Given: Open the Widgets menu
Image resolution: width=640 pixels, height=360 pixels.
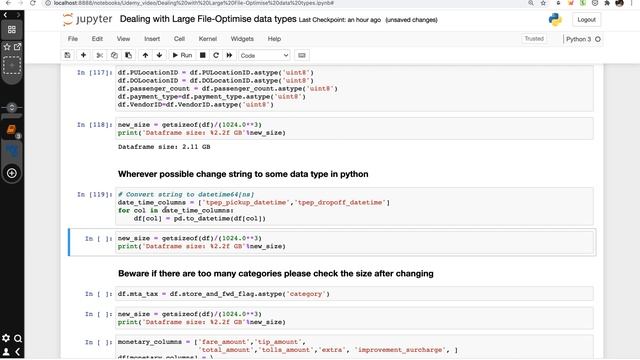Looking at the screenshot, I should (x=242, y=39).
